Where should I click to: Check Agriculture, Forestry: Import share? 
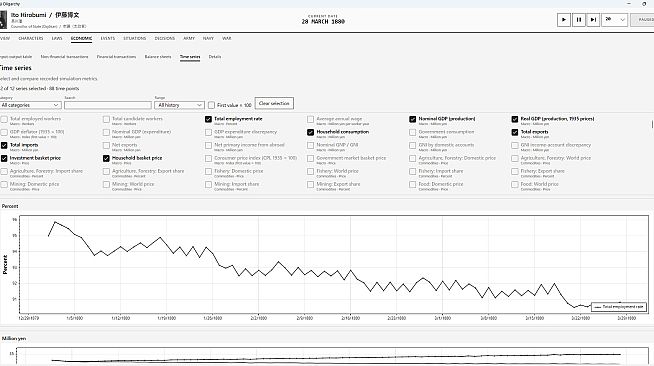pos(4,172)
